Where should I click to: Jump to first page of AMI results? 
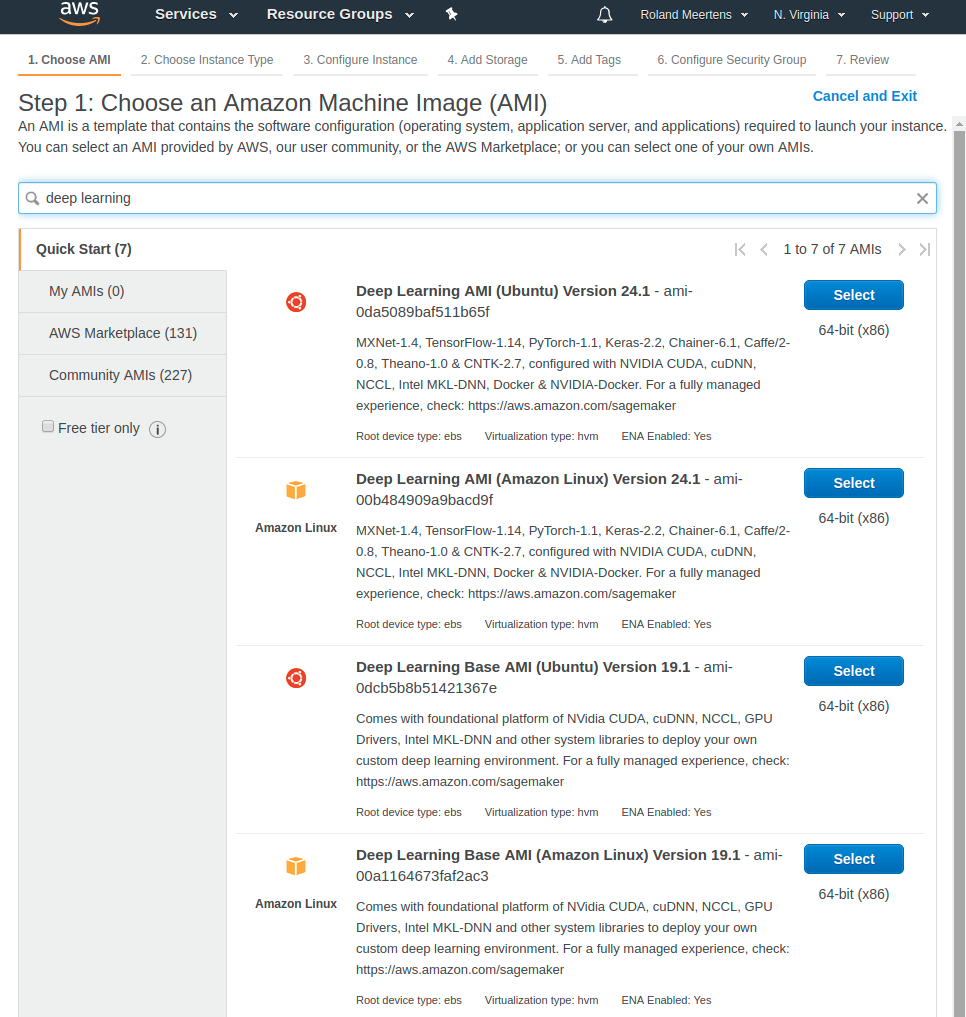pyautogui.click(x=740, y=249)
